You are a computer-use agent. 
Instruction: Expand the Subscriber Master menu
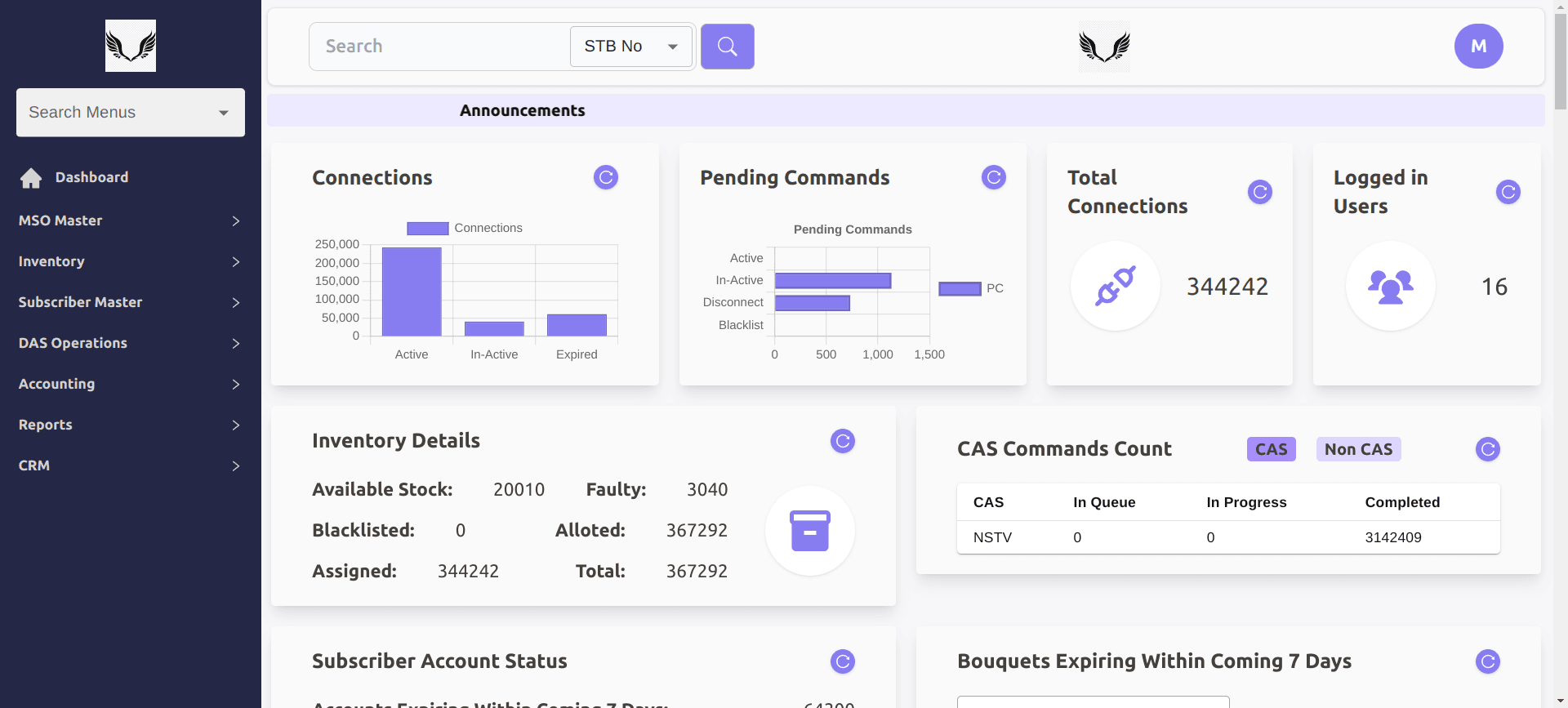point(131,302)
